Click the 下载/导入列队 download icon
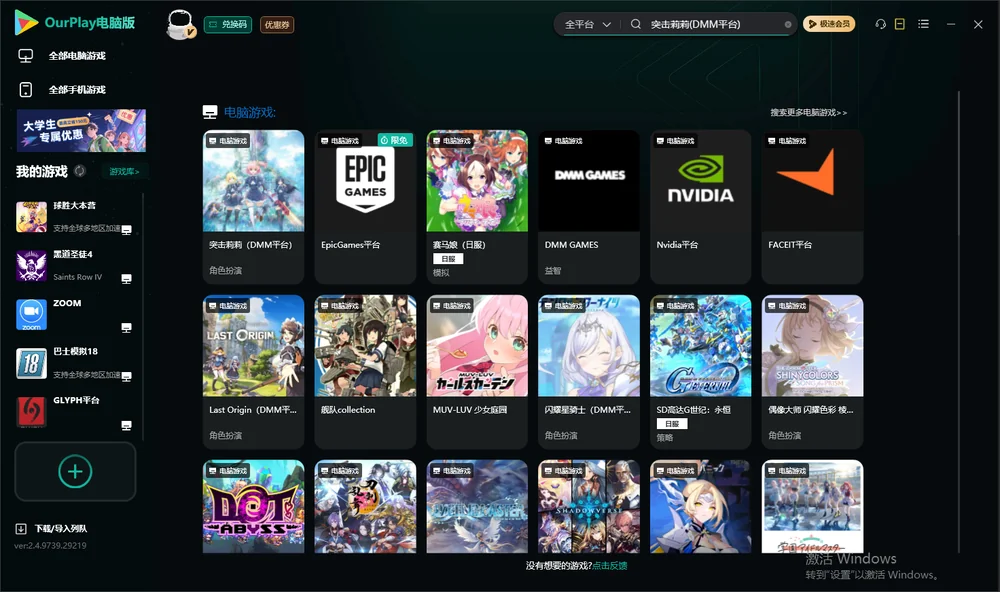The height and width of the screenshot is (592, 1000). [x=21, y=529]
